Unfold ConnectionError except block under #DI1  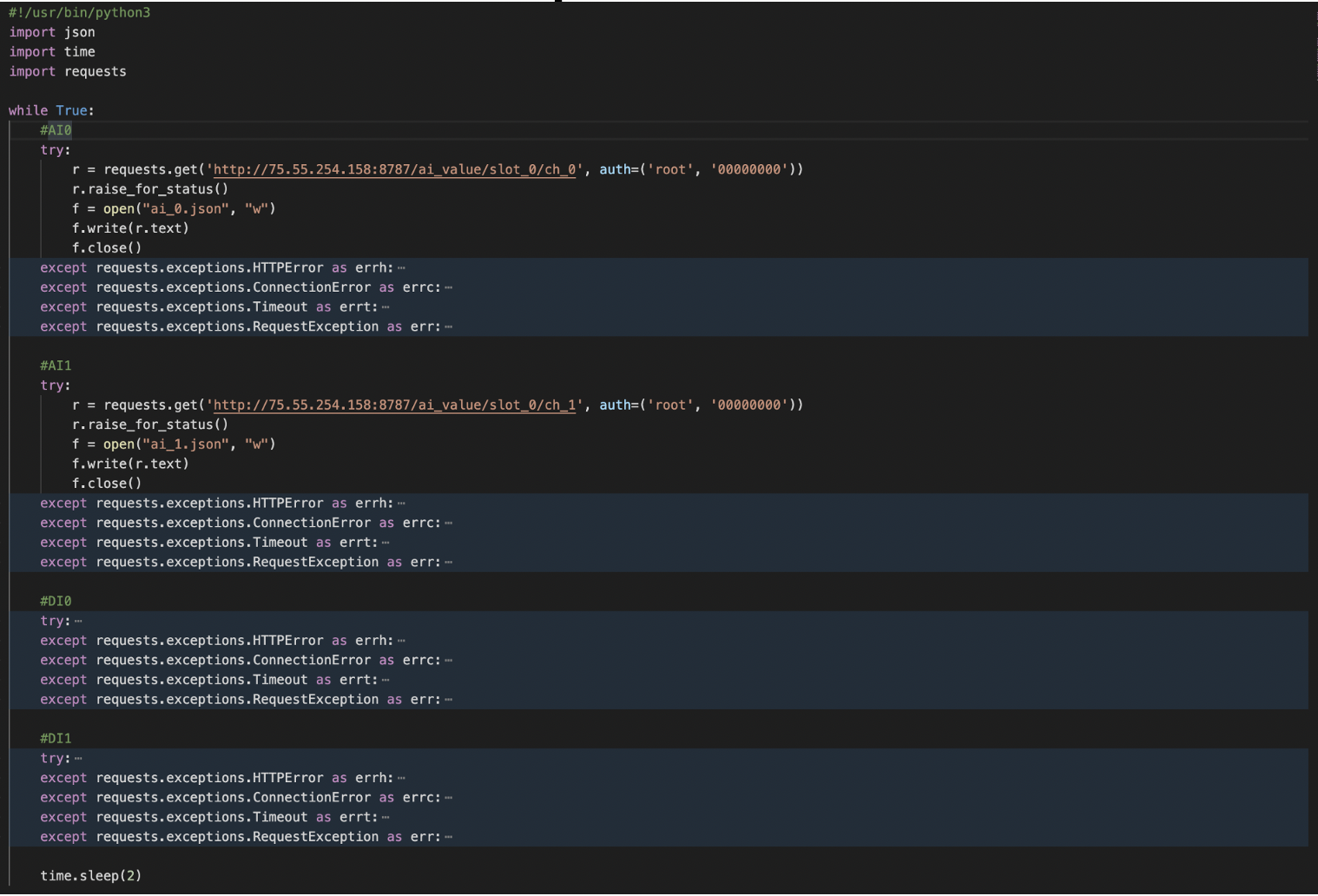point(448,799)
